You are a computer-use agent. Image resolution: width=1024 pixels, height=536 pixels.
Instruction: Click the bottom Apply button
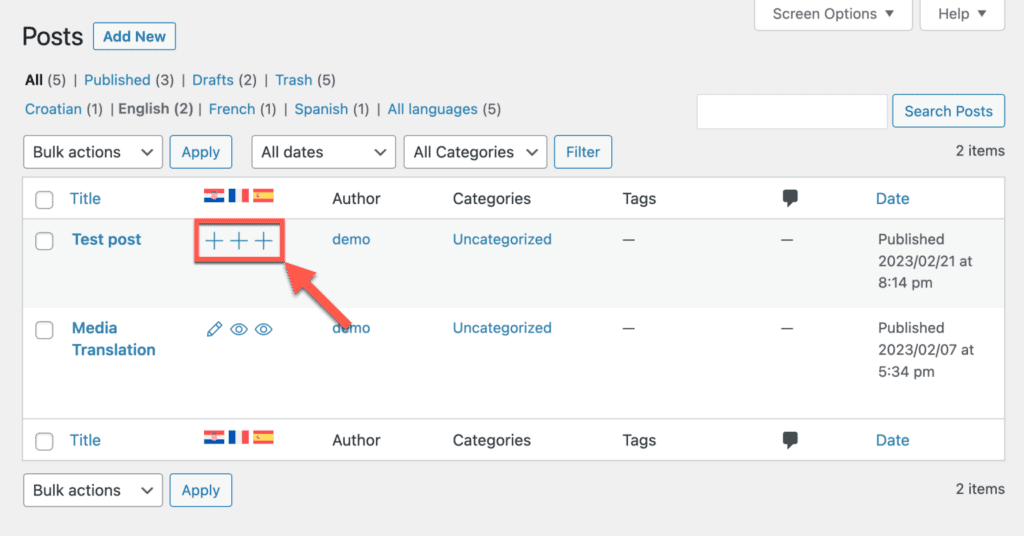pyautogui.click(x=201, y=490)
